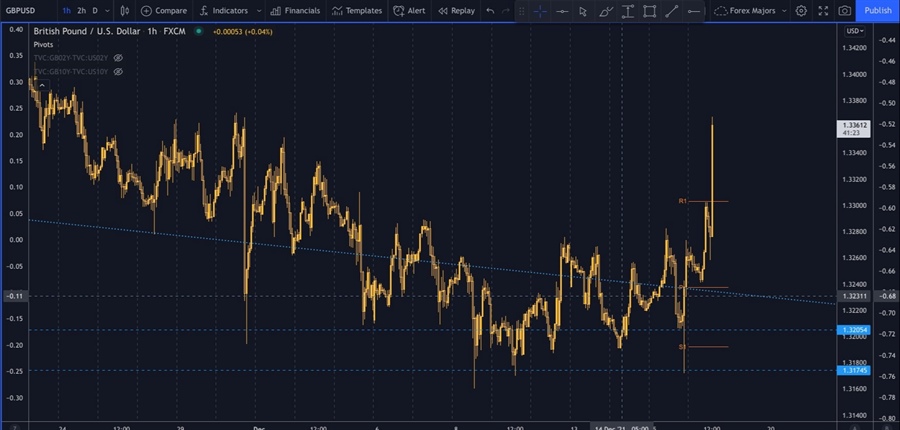Select the price range measure tool

[627, 11]
